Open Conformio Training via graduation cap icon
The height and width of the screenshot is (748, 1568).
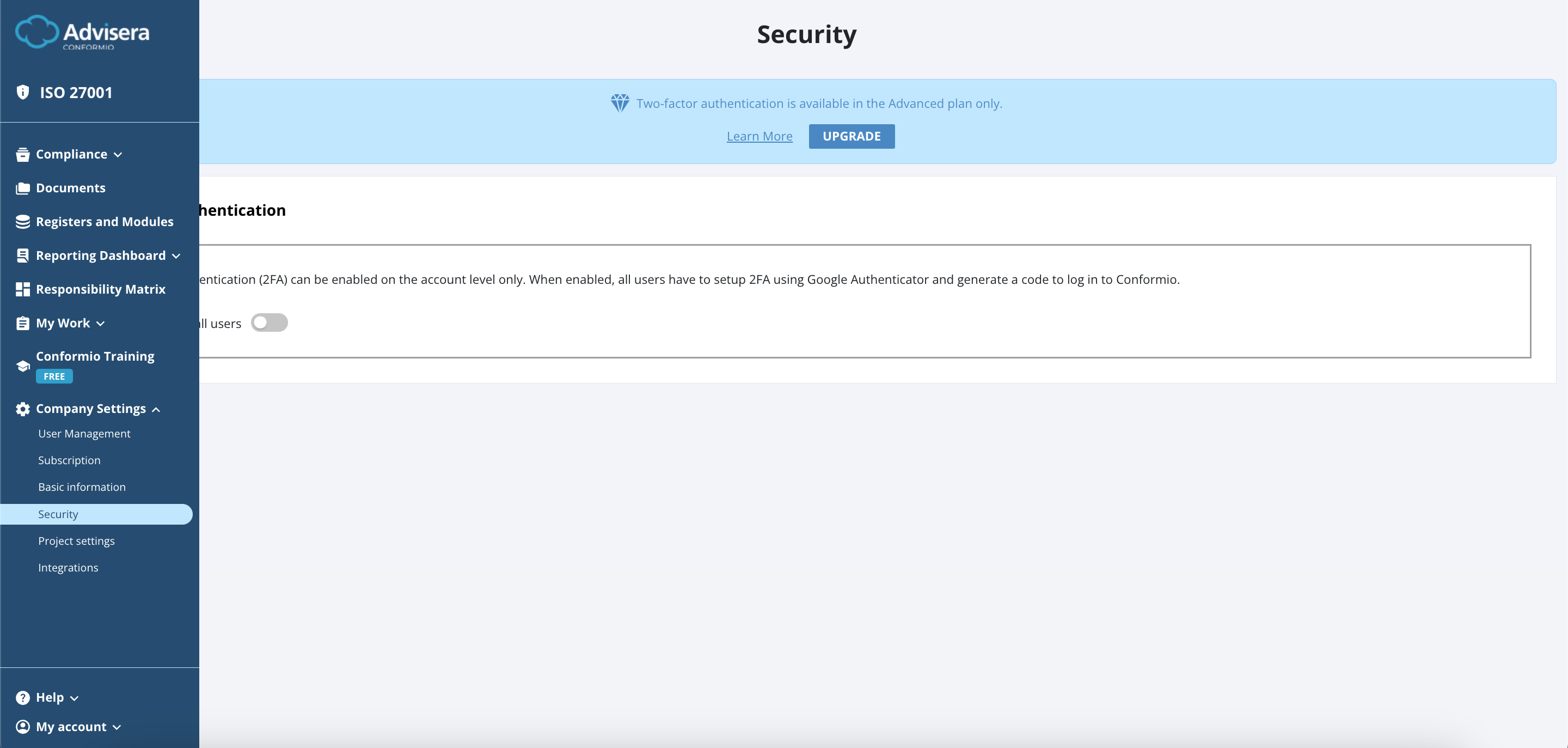coord(22,366)
